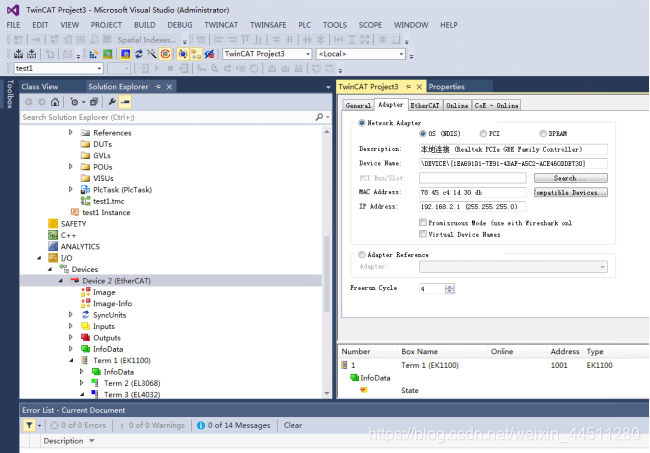Screen dimensions: 650x453
Task: Click Collapse All icon in Solution Explorer
Action: 94,102
